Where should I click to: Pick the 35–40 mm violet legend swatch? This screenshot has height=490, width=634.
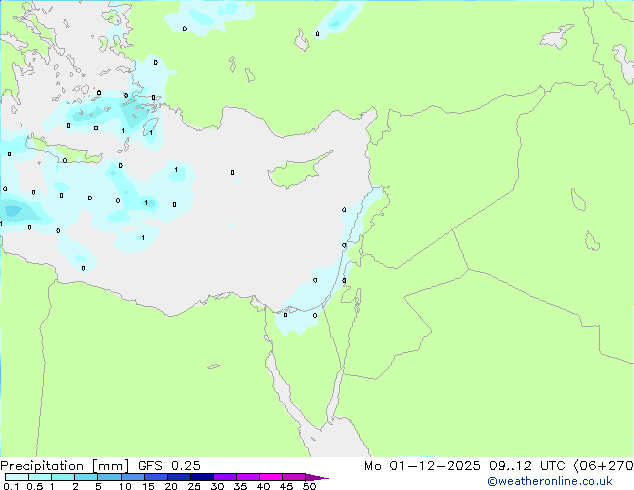pos(248,477)
